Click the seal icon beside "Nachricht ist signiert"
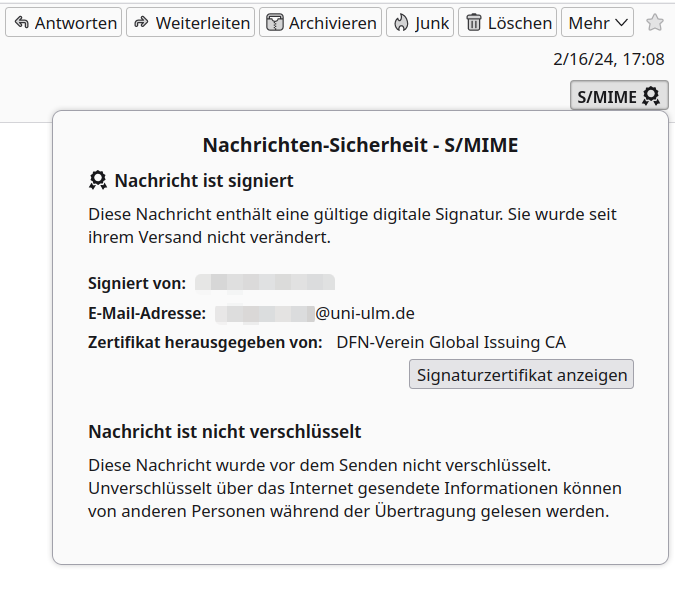Image resolution: width=675 pixels, height=589 pixels. (x=98, y=181)
